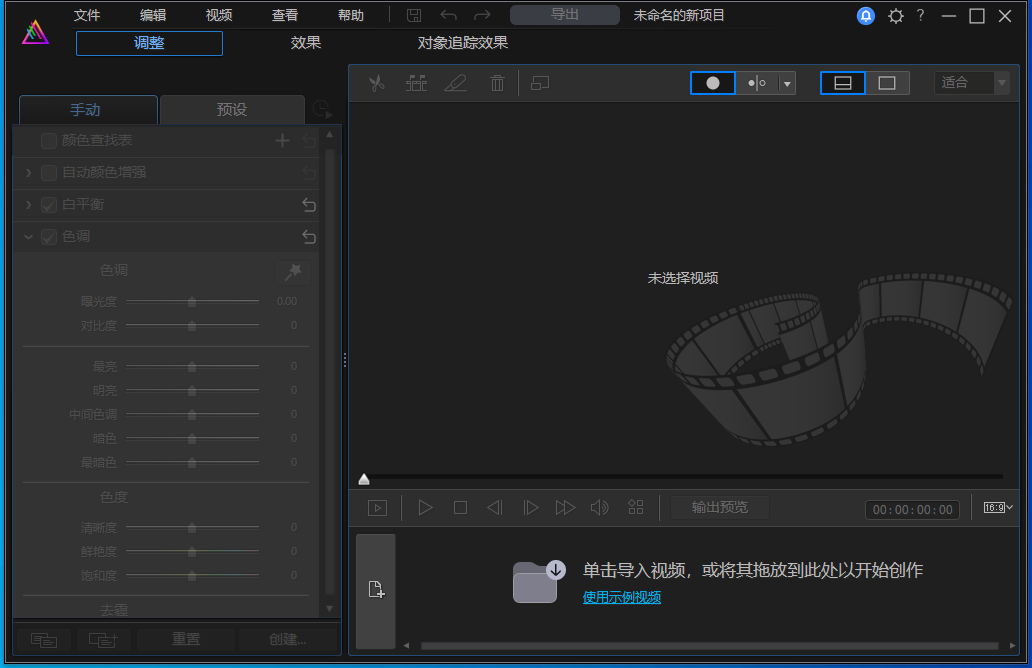Expand the 自动颜色增强 section
This screenshot has height=668, width=1032.
tap(28, 172)
